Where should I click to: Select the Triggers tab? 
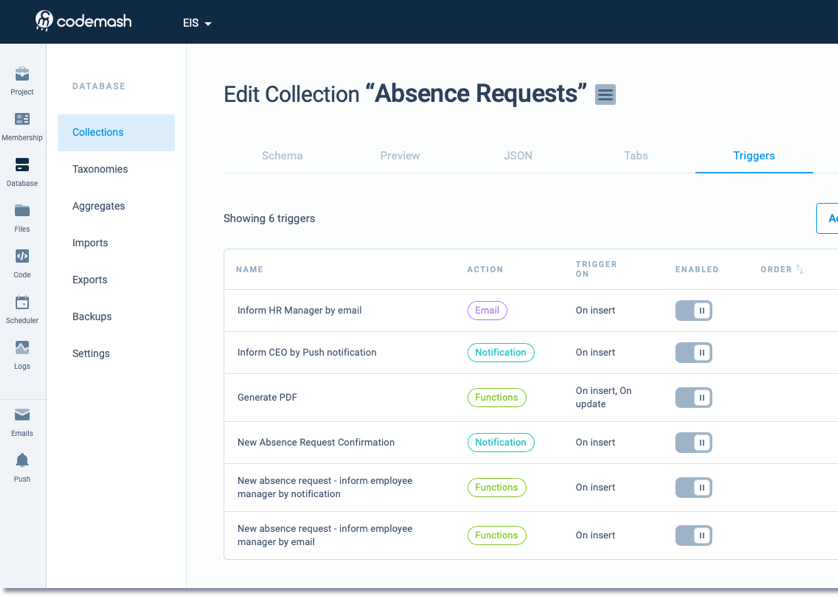(754, 156)
